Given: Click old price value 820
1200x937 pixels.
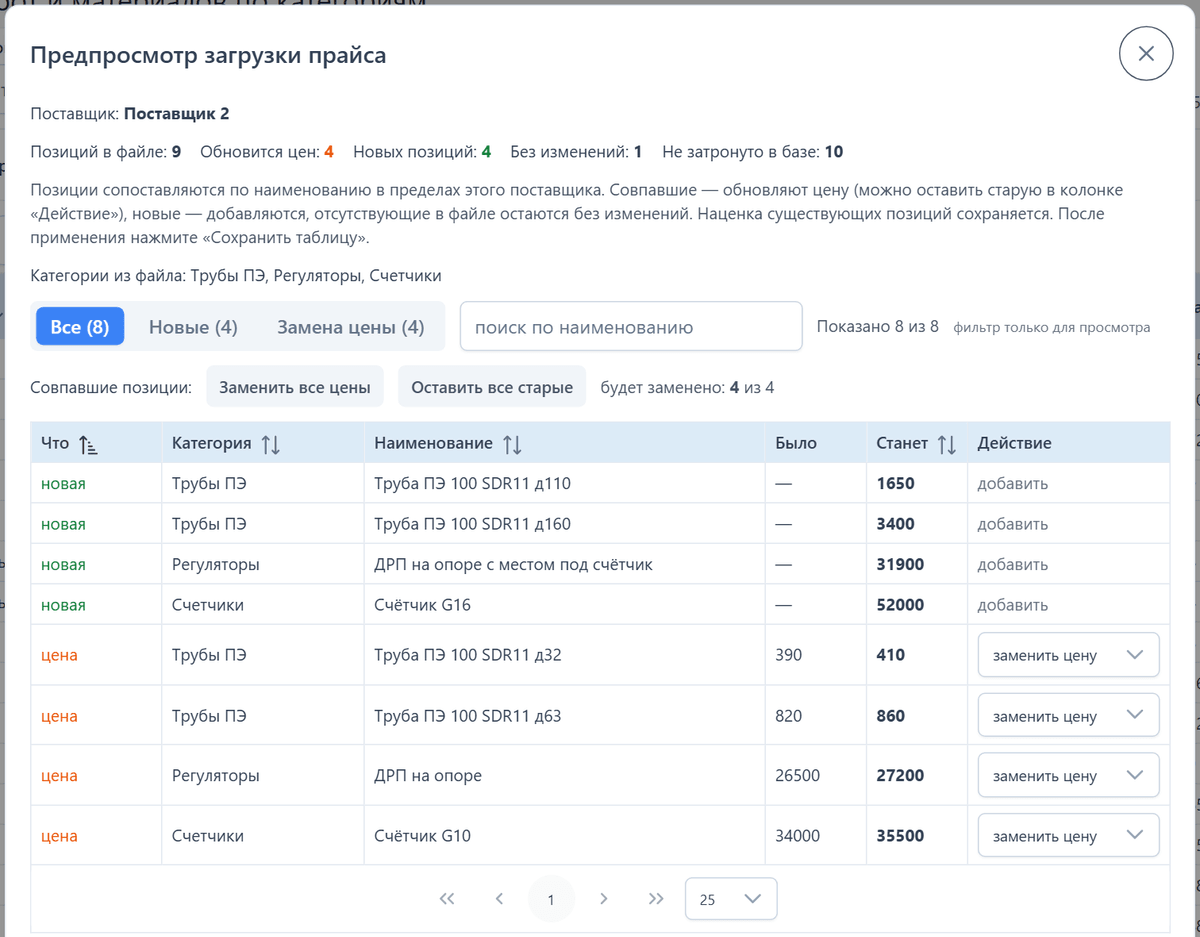Looking at the screenshot, I should click(788, 716).
